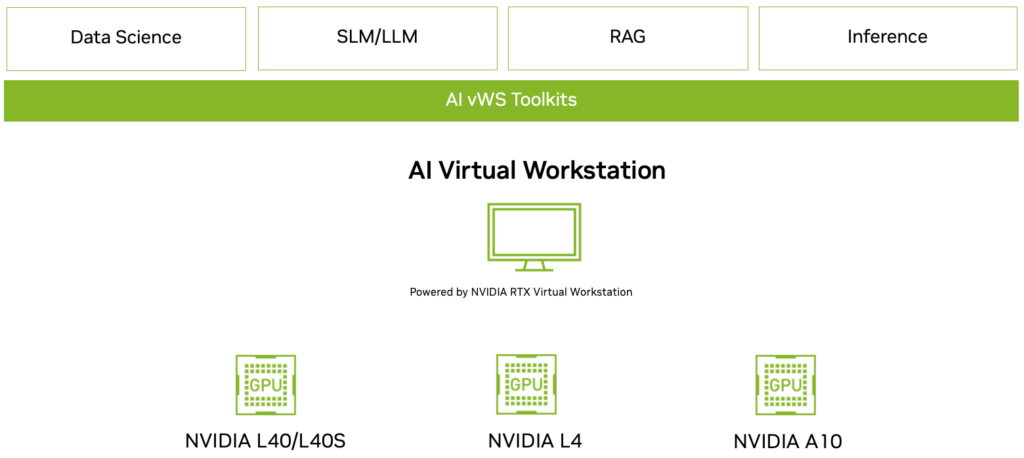Select the SLM/LLM box
1024x458 pixels.
(377, 38)
